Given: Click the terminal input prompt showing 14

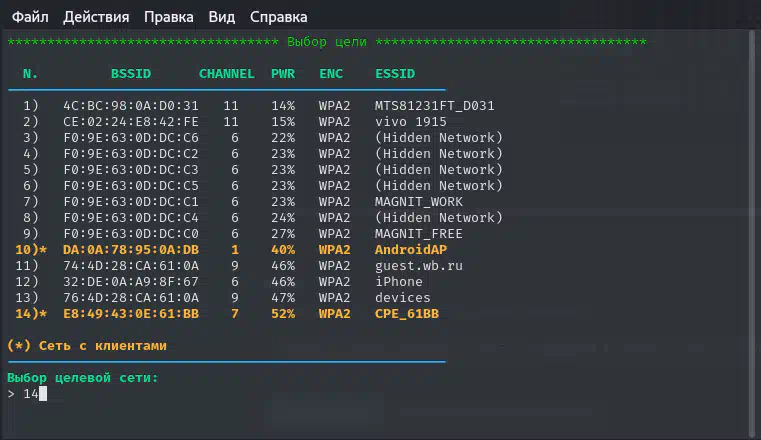Looking at the screenshot, I should tap(27, 393).
